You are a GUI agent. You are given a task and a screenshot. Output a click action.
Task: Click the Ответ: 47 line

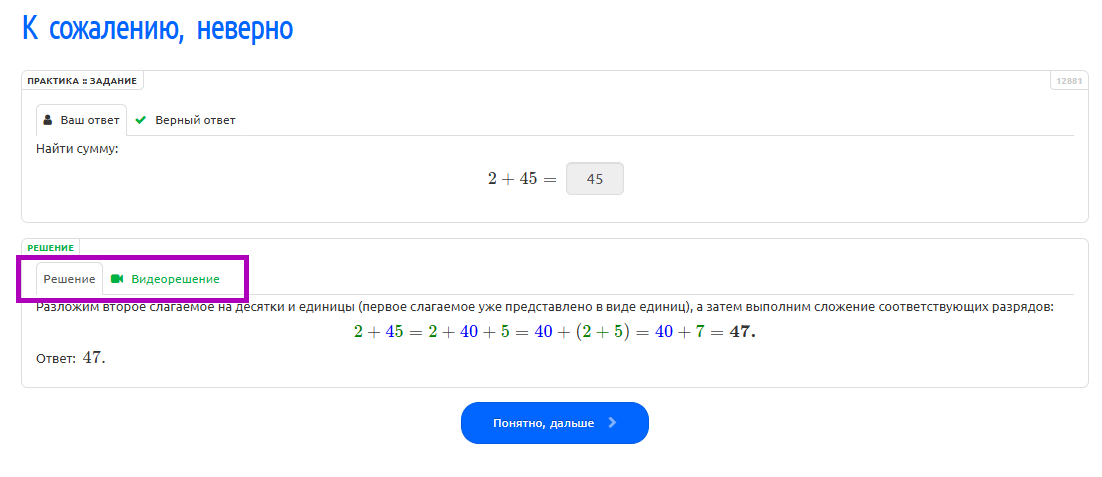[x=71, y=358]
